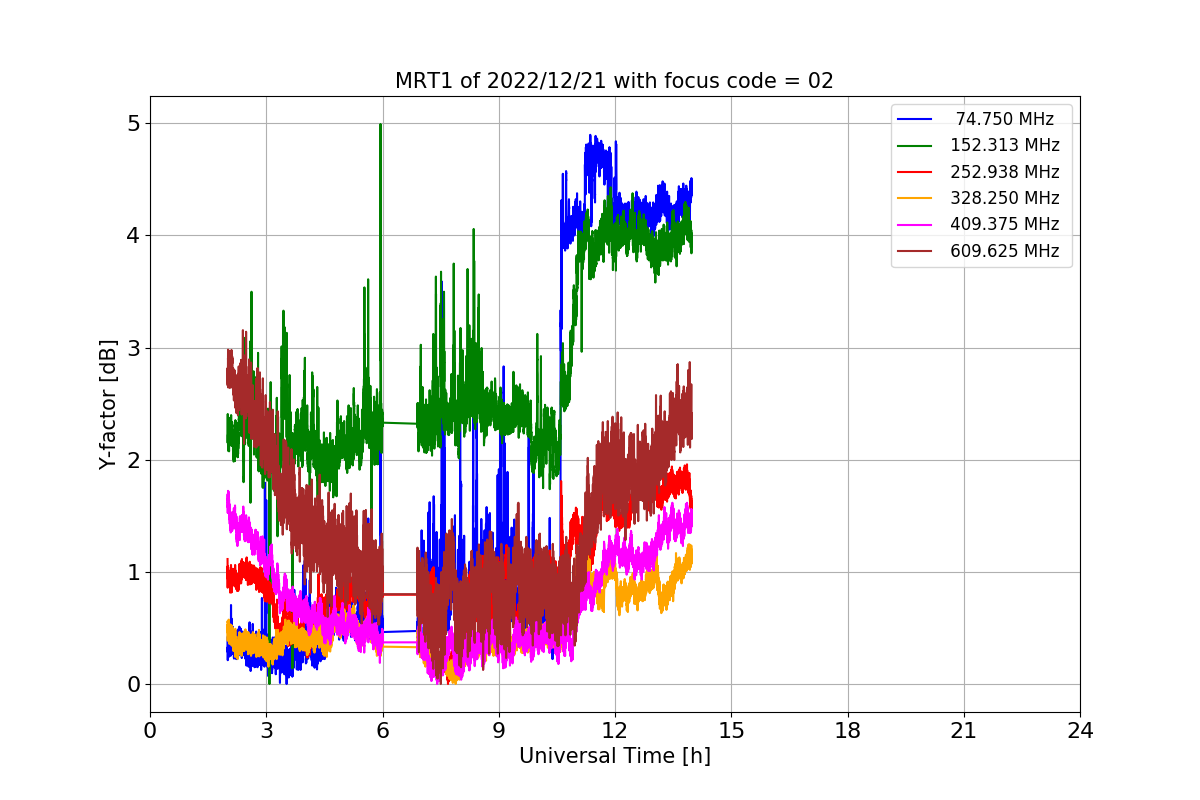The height and width of the screenshot is (800, 1200).
Task: Click the 'Y-factor [dB]' axis label
Action: point(108,405)
